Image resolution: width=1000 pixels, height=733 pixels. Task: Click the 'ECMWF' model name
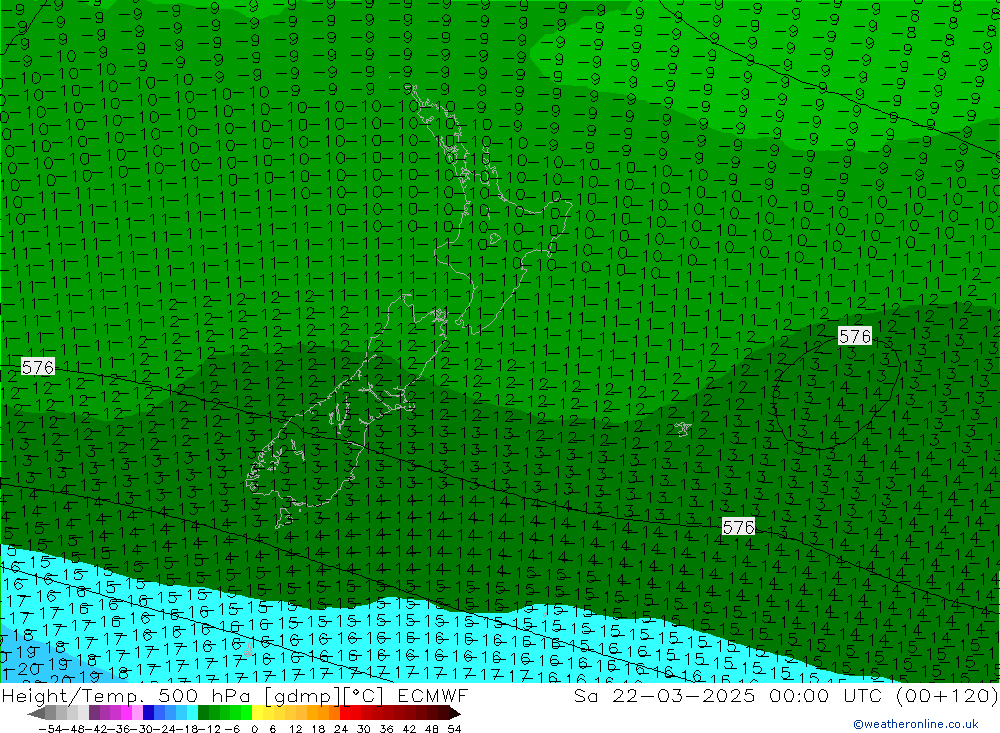433,695
